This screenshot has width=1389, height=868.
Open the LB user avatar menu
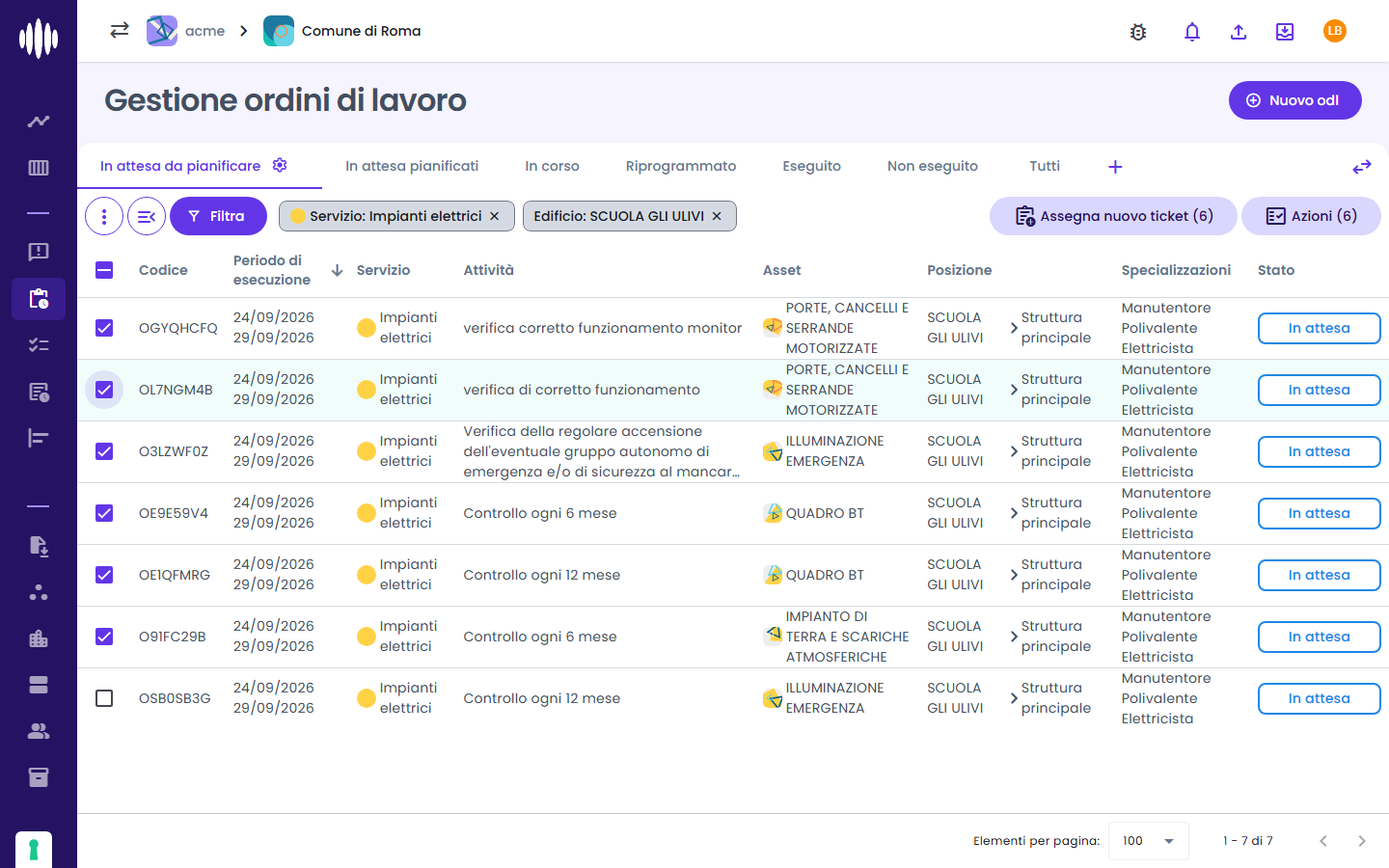tap(1335, 31)
